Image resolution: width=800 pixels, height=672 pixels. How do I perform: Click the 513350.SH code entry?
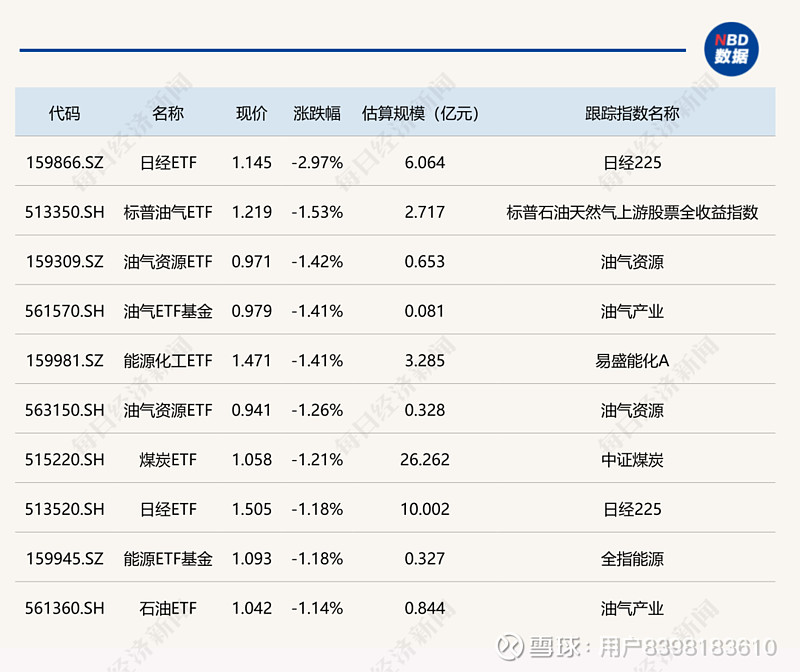click(x=63, y=212)
